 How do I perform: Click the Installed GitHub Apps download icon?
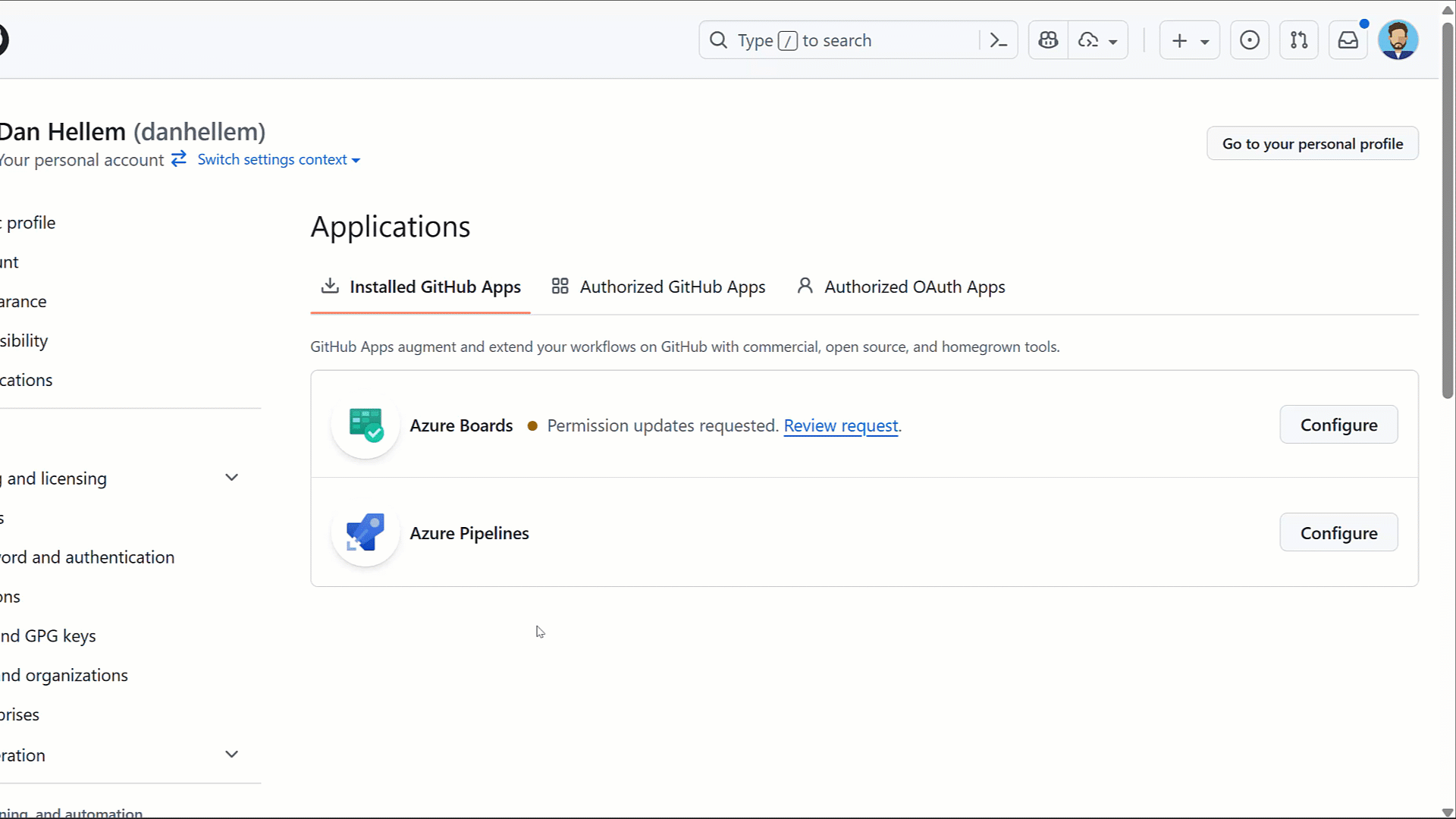pos(330,286)
